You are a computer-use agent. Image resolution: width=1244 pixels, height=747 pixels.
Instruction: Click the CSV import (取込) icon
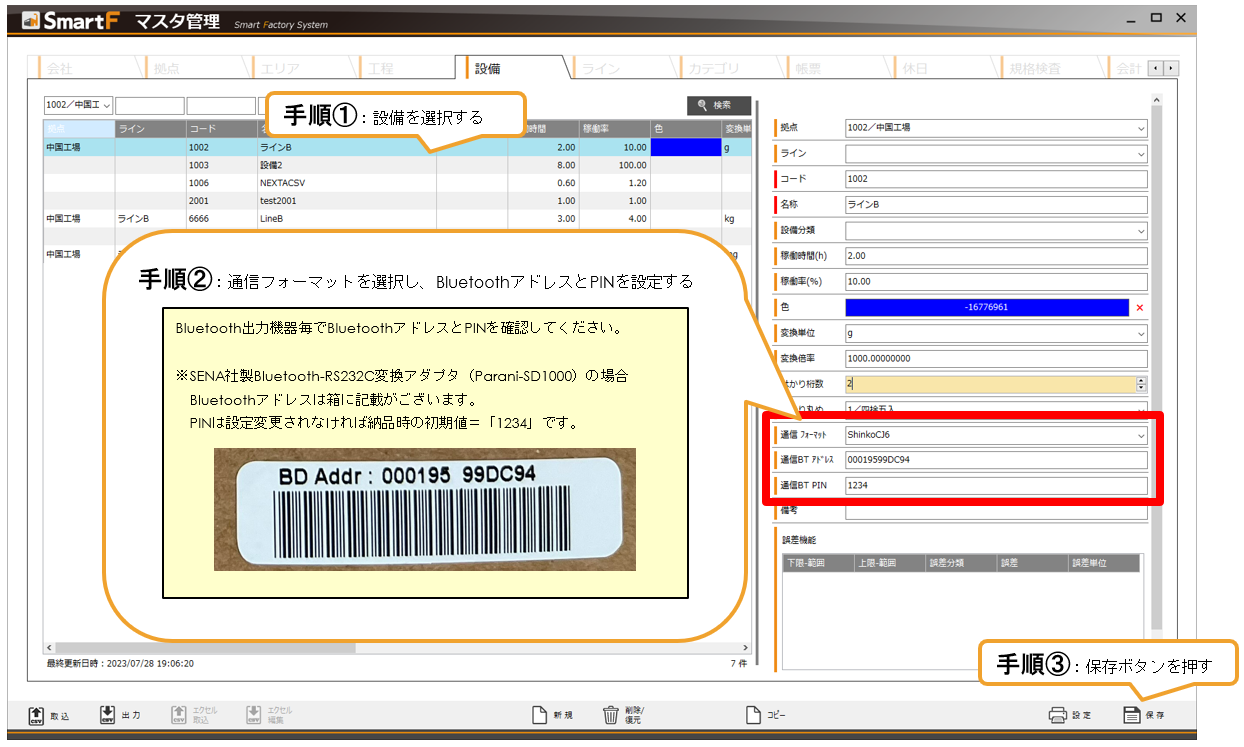coord(37,714)
